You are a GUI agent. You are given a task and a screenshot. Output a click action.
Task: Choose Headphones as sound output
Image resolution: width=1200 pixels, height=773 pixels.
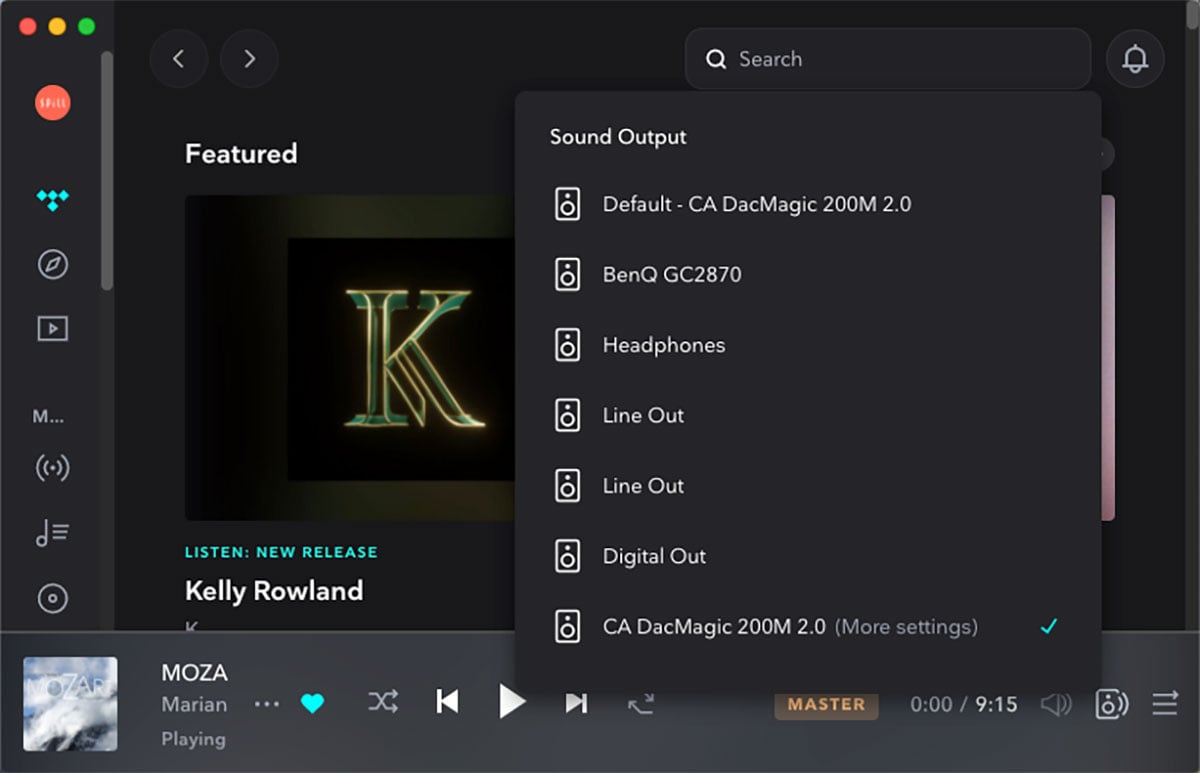tap(808, 345)
